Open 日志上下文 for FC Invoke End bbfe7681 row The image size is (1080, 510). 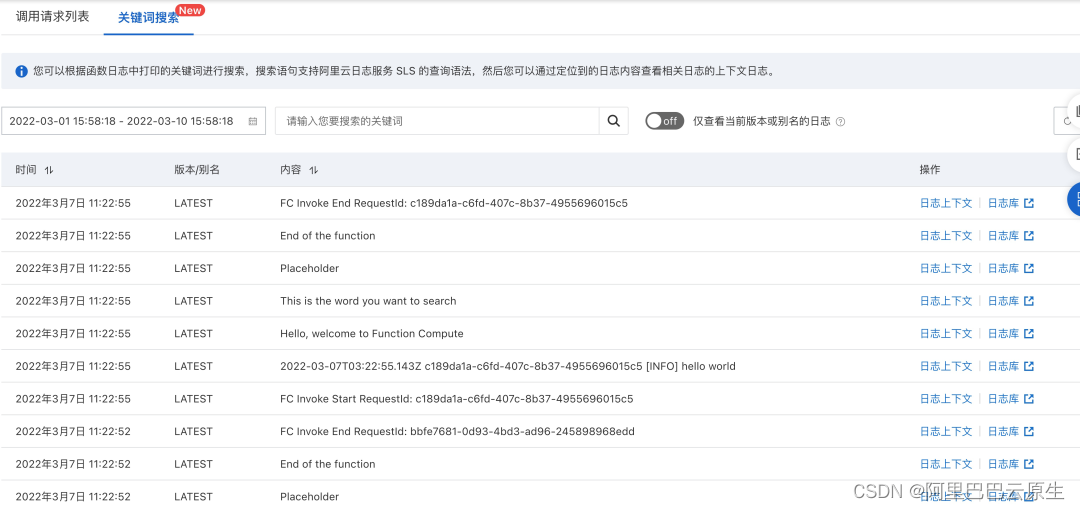coord(946,431)
